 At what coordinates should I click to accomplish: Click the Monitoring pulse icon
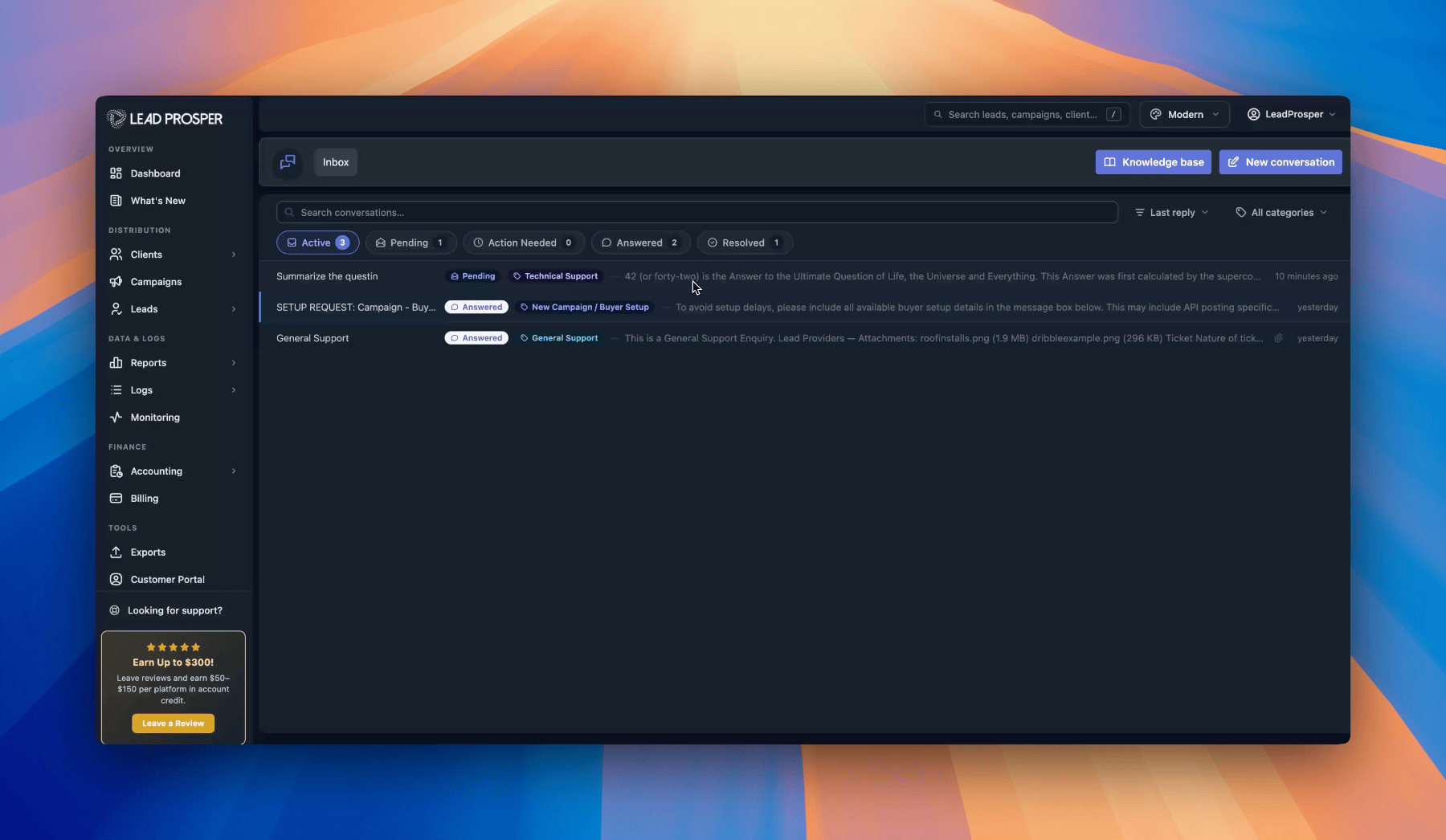pyautogui.click(x=116, y=418)
